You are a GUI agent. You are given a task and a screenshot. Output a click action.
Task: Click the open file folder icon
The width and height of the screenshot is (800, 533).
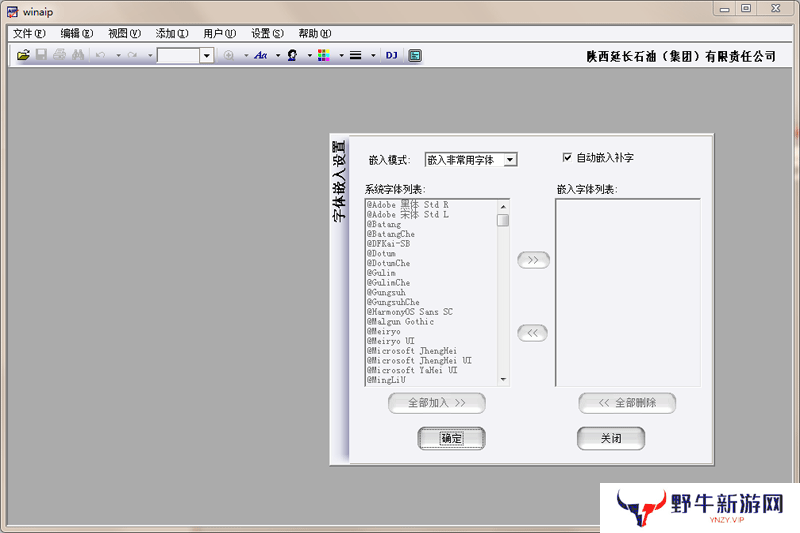23,55
